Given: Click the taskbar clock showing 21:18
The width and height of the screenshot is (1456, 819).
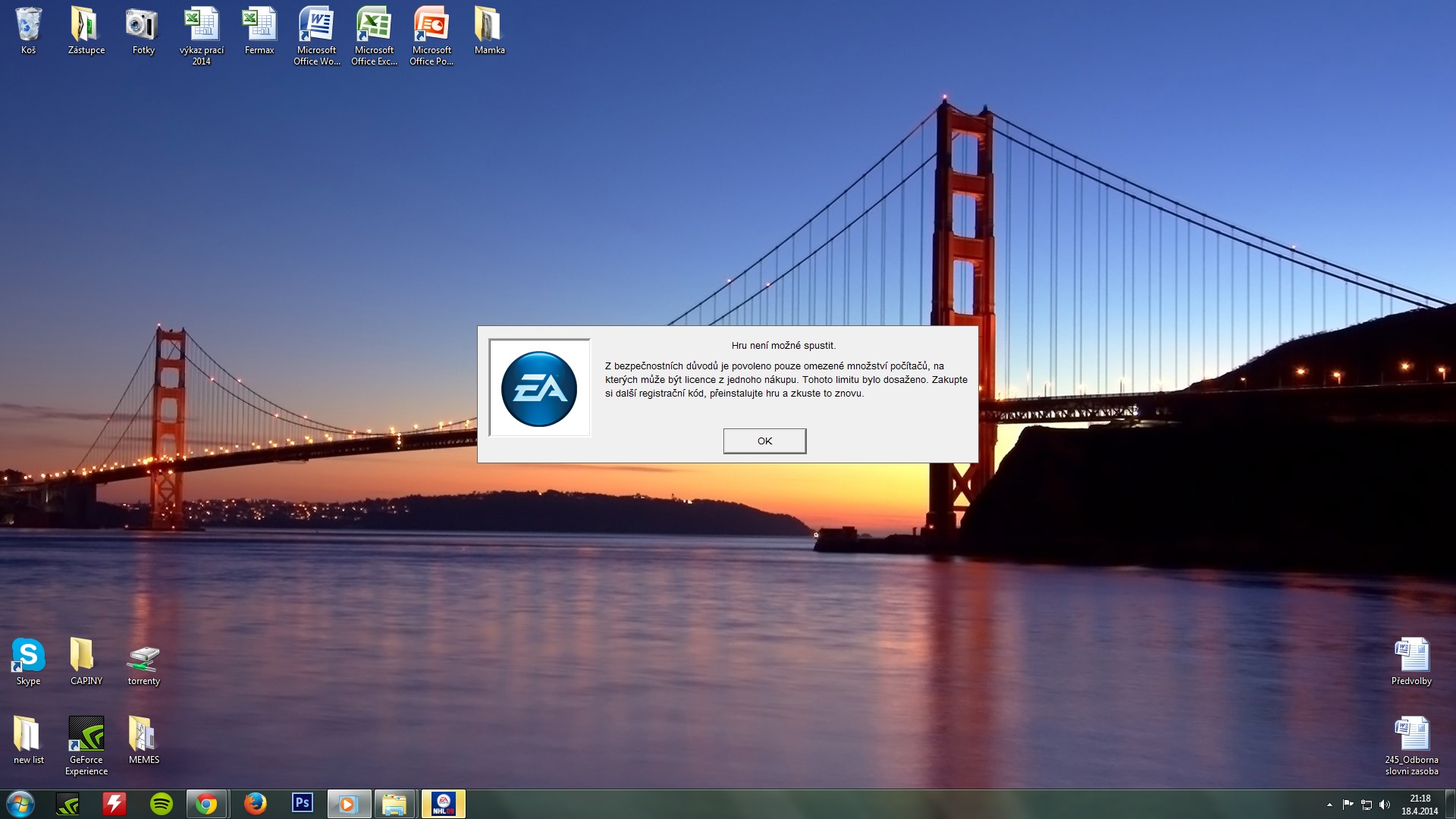Looking at the screenshot, I should 1420,804.
